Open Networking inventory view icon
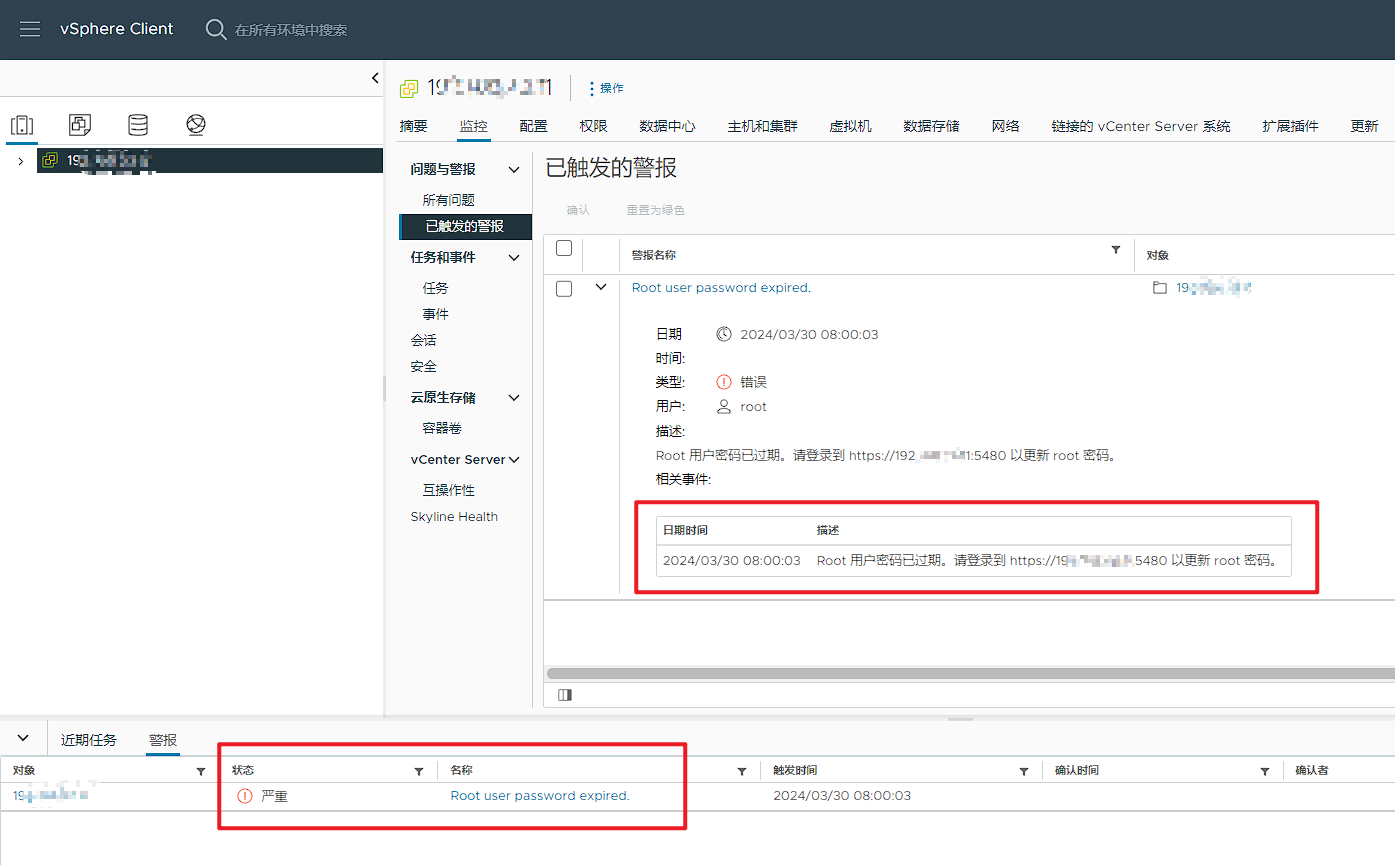This screenshot has width=1395, height=865. pyautogui.click(x=196, y=125)
